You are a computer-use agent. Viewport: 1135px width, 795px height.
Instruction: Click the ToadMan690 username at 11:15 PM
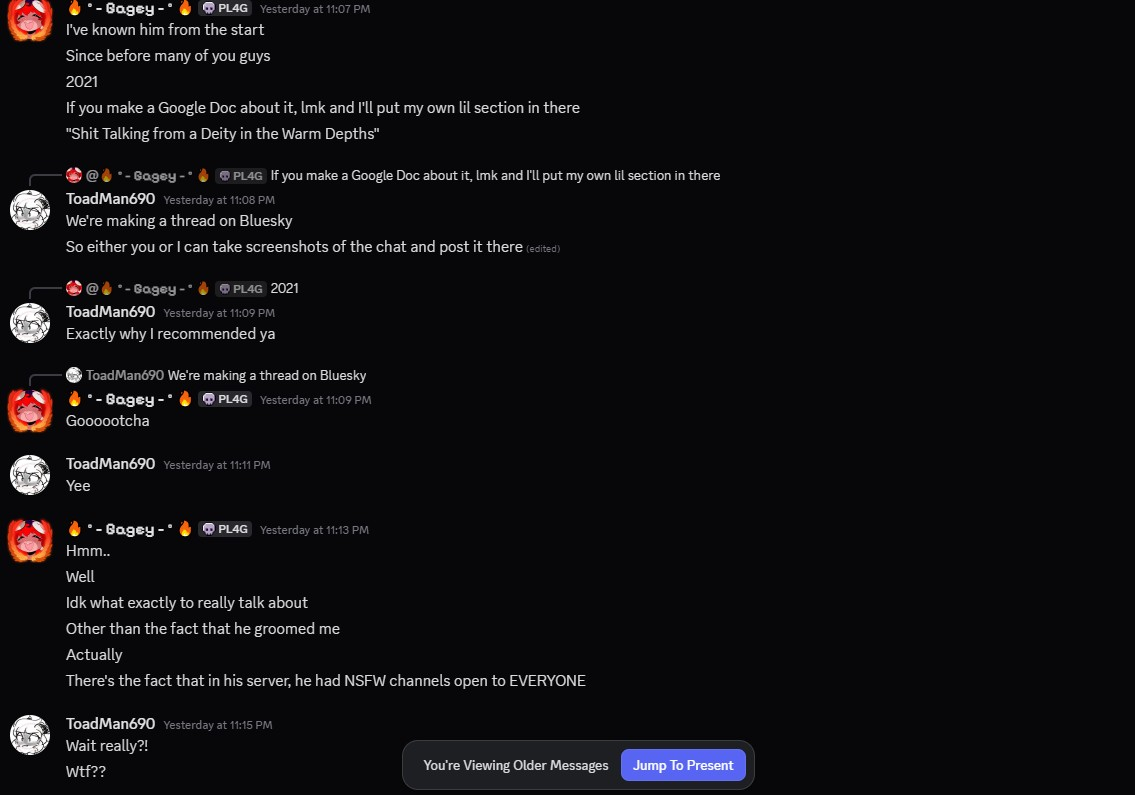click(110, 724)
